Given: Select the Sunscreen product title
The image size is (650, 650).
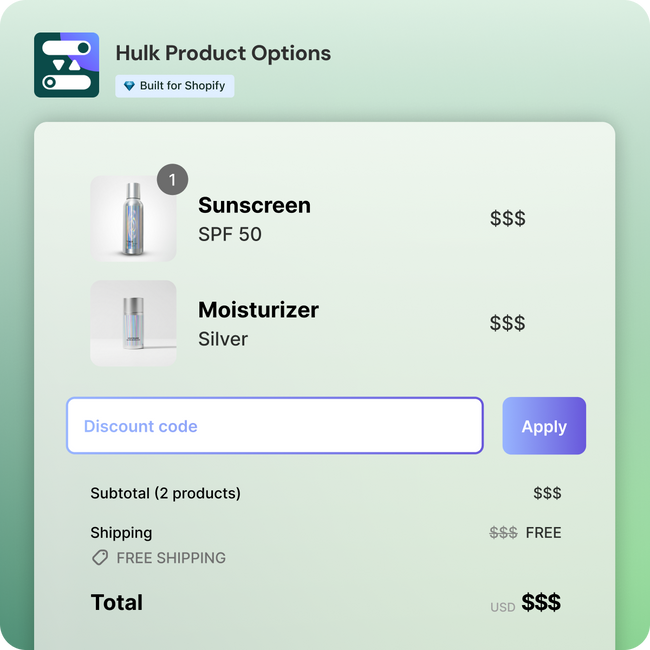Looking at the screenshot, I should (x=254, y=205).
